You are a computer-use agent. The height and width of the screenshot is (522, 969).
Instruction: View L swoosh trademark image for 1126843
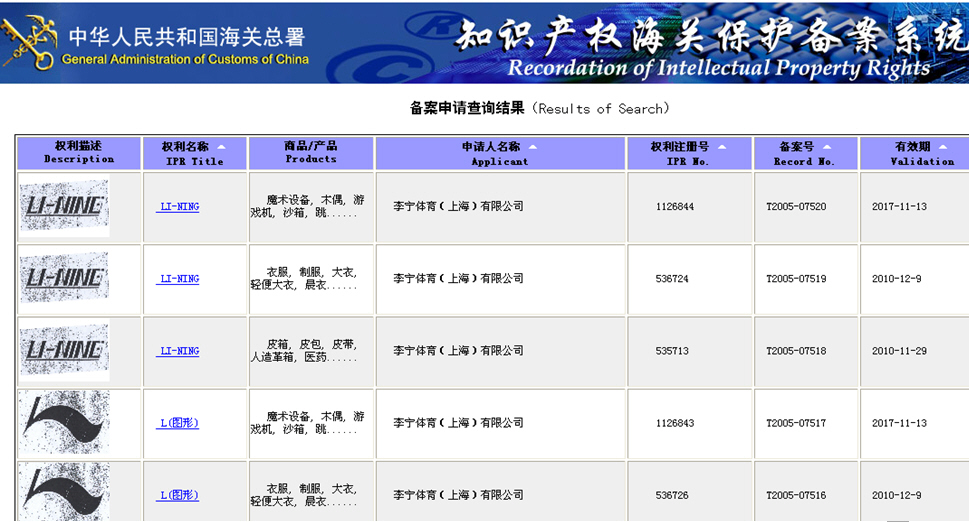click(64, 423)
